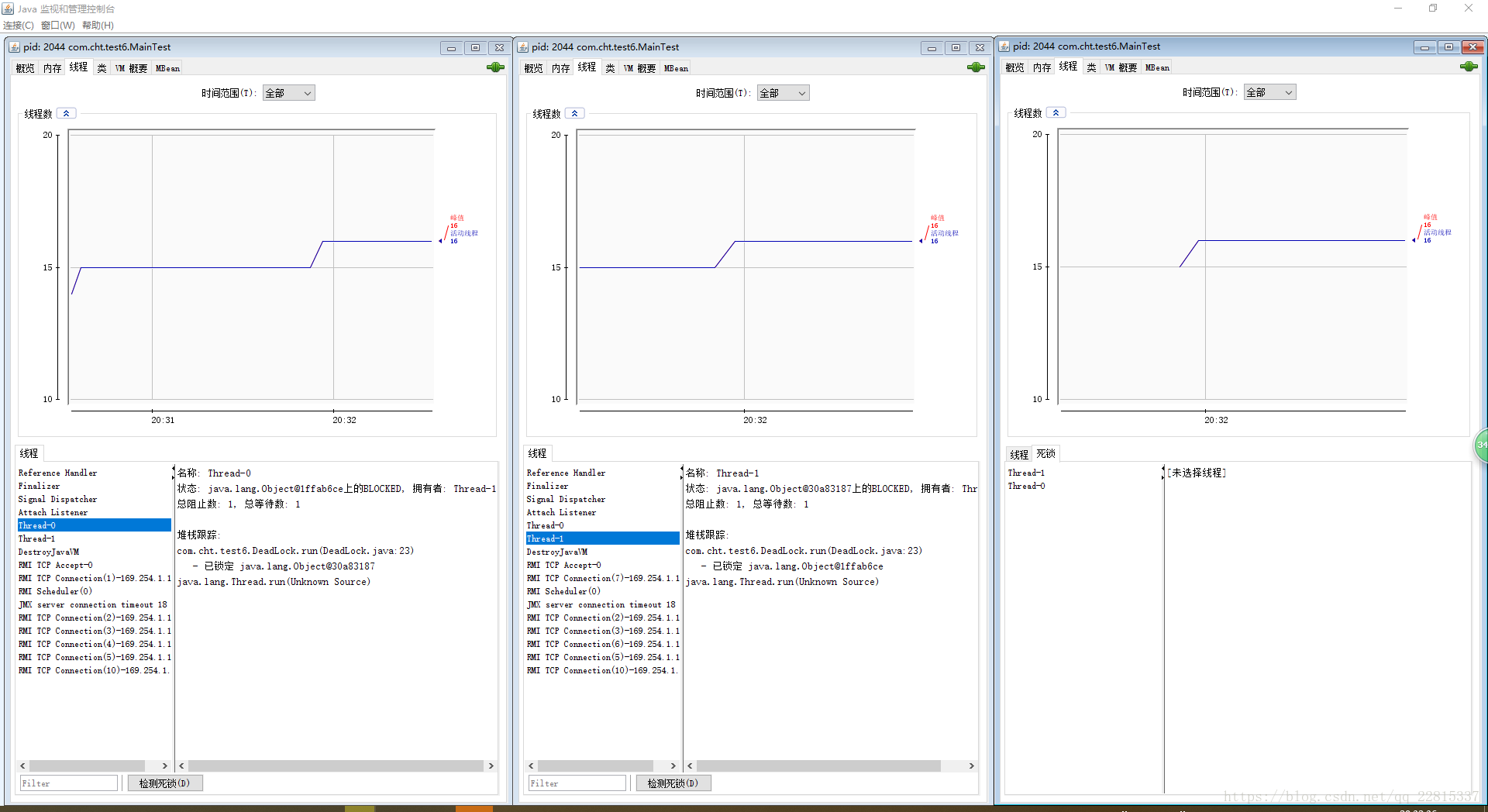1488x812 pixels.
Task: Click 检测死锁(D) button in left window
Action: pyautogui.click(x=164, y=783)
